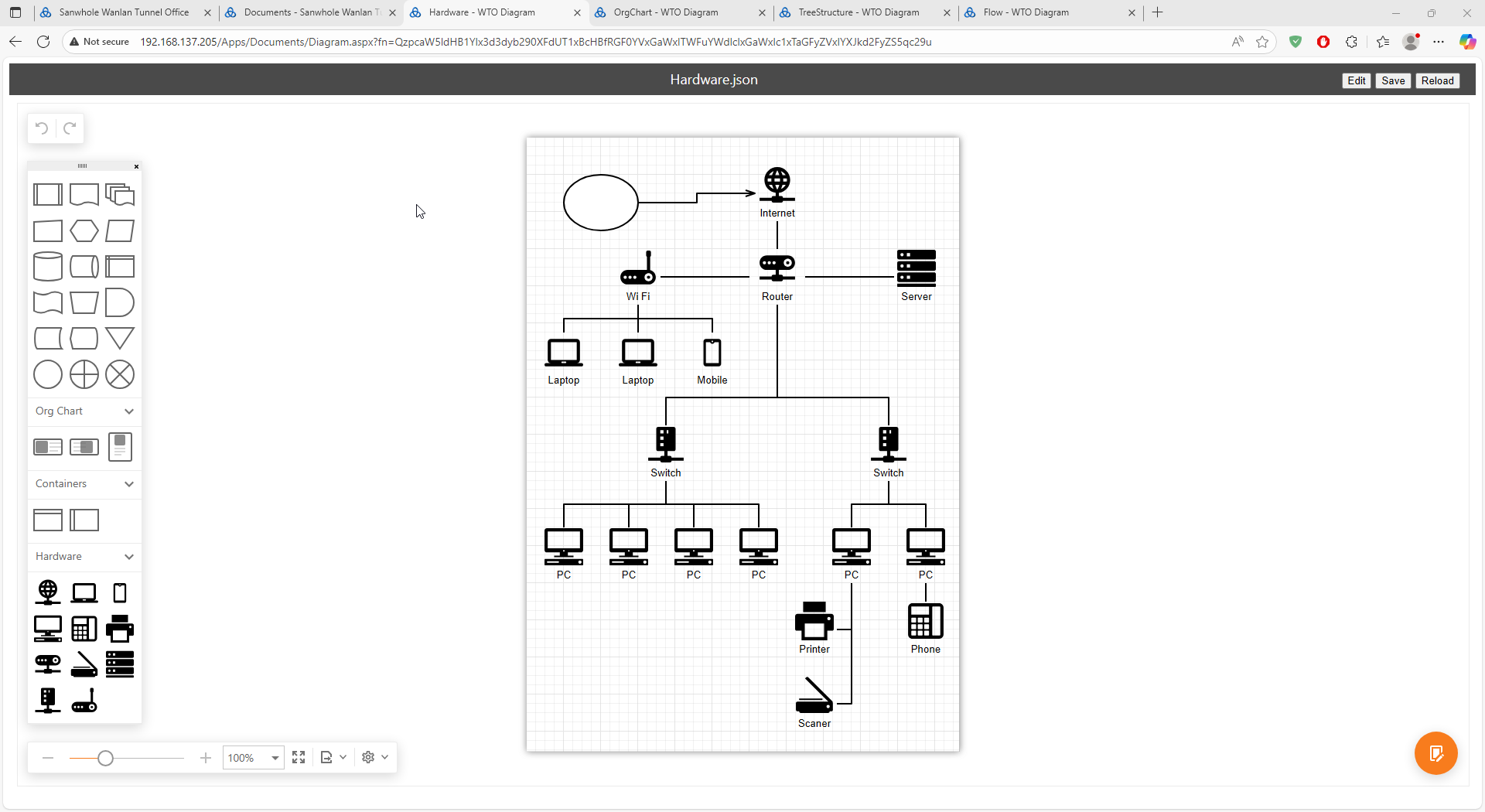Click the orange floating edit button

coord(1435,753)
